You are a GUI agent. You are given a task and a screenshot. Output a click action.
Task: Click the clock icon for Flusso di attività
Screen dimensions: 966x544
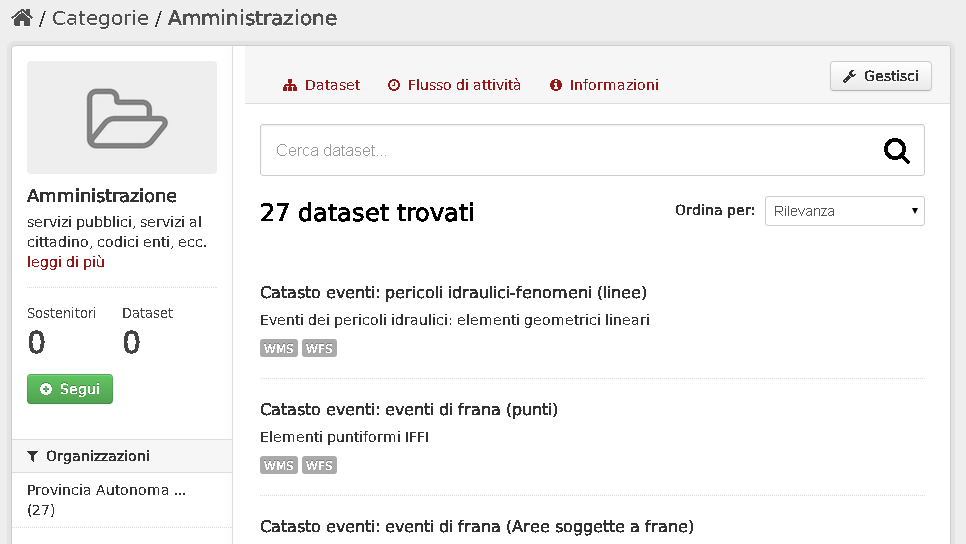pyautogui.click(x=394, y=85)
